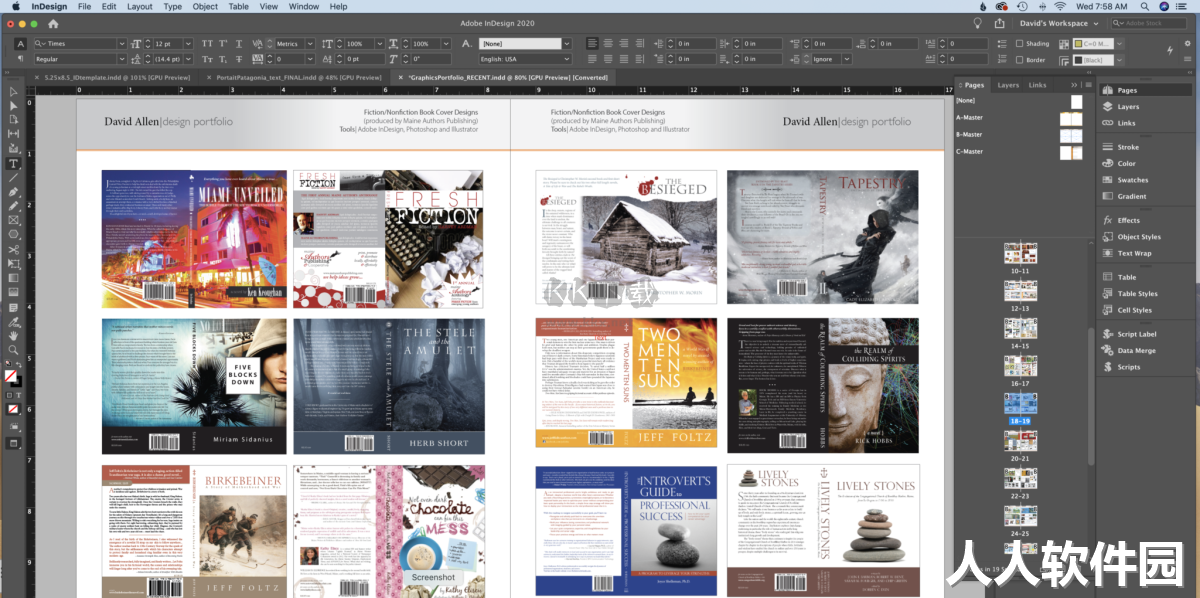Open the Times font family dropdown

coord(122,44)
